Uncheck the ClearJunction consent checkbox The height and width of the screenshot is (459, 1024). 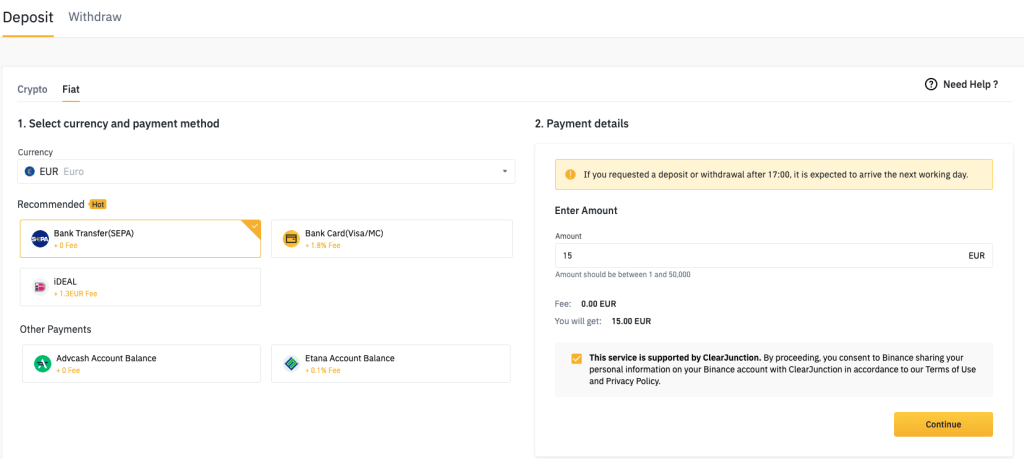point(576,358)
